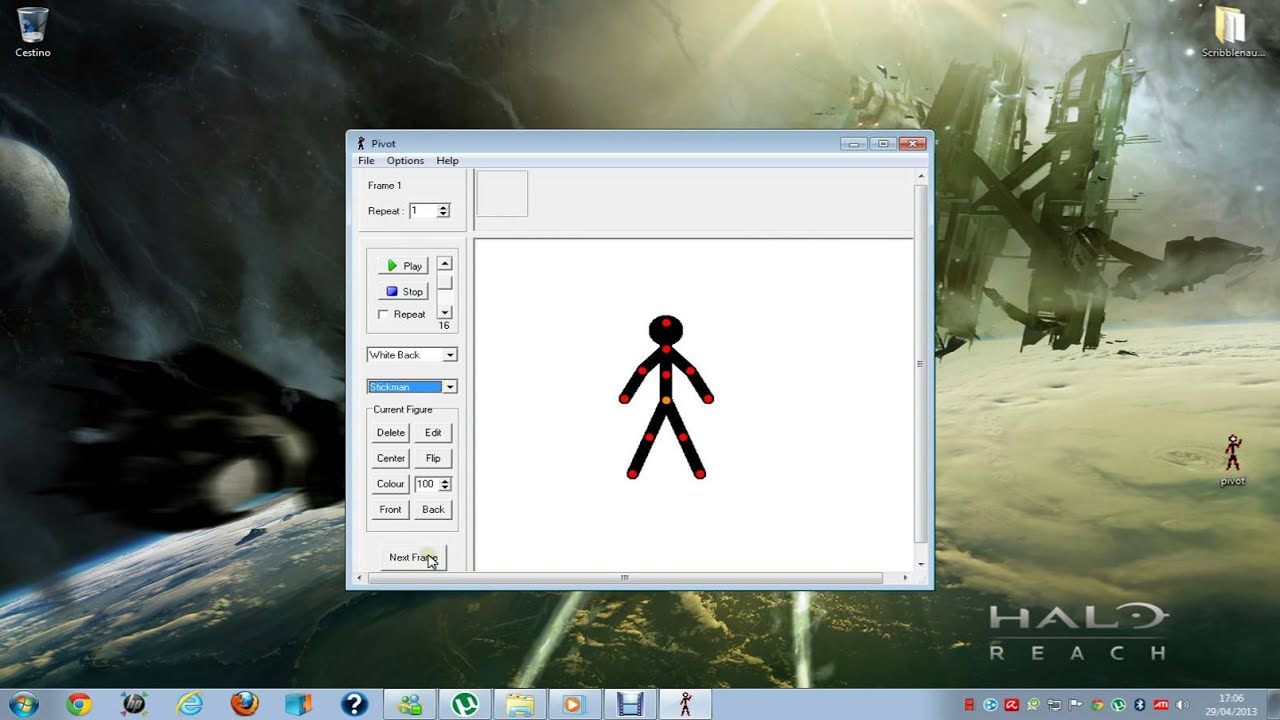
Task: Open the media player taskbar icon
Action: pos(574,704)
